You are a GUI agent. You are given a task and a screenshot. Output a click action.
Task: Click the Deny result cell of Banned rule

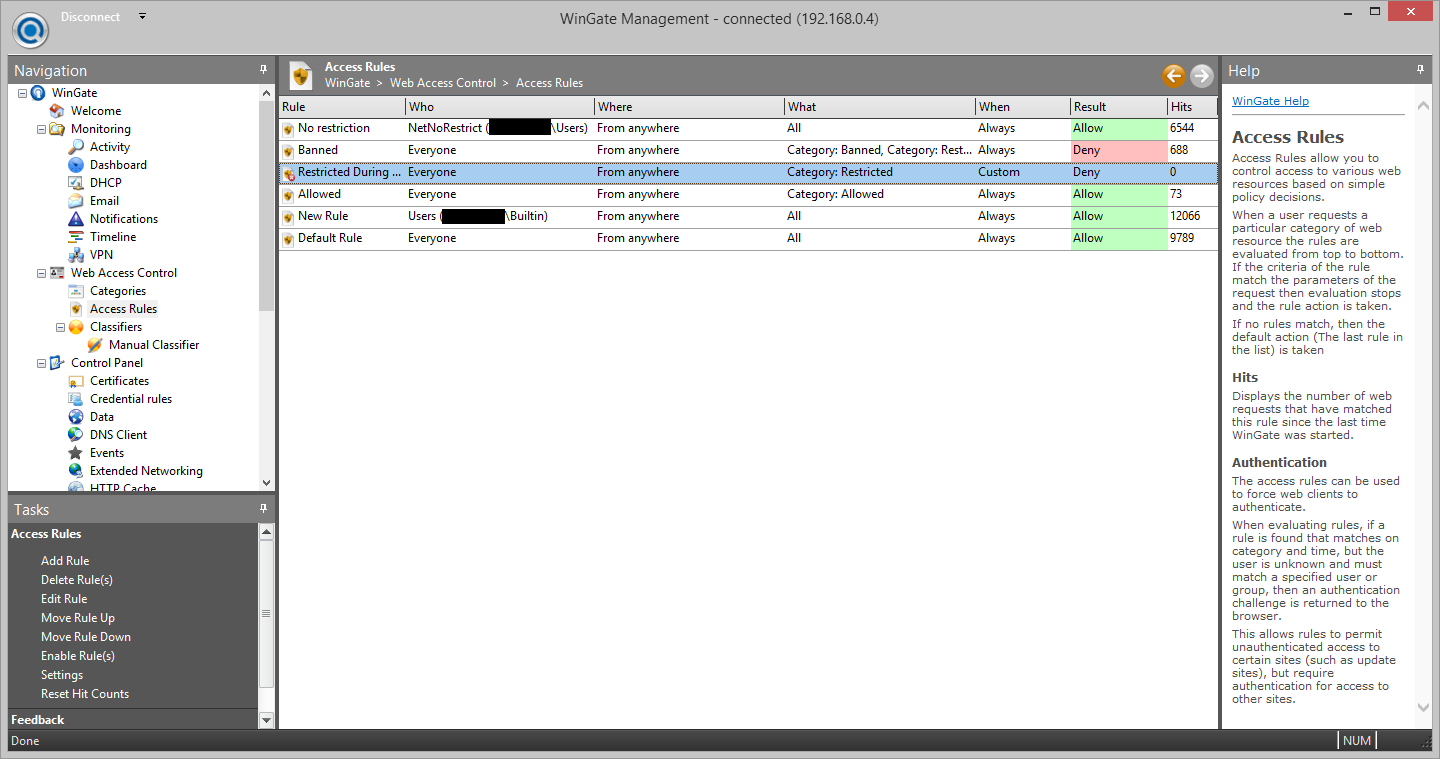tap(1119, 151)
